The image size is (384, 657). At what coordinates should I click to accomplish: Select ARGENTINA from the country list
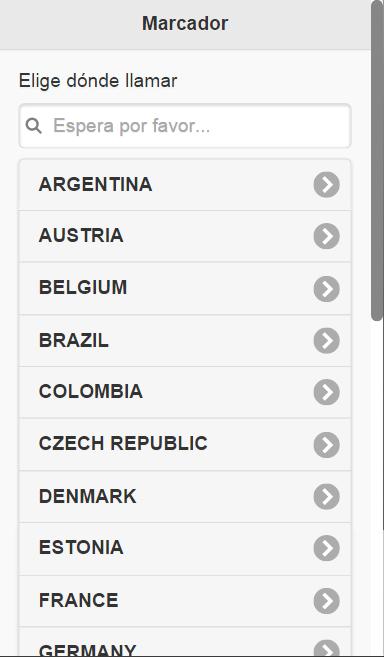pyautogui.click(x=184, y=185)
